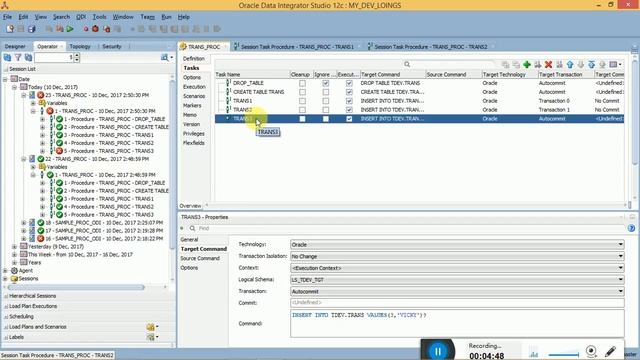The width and height of the screenshot is (640, 360).
Task: Click the Load Plans and Scenarios action icon
Action: tap(152, 327)
